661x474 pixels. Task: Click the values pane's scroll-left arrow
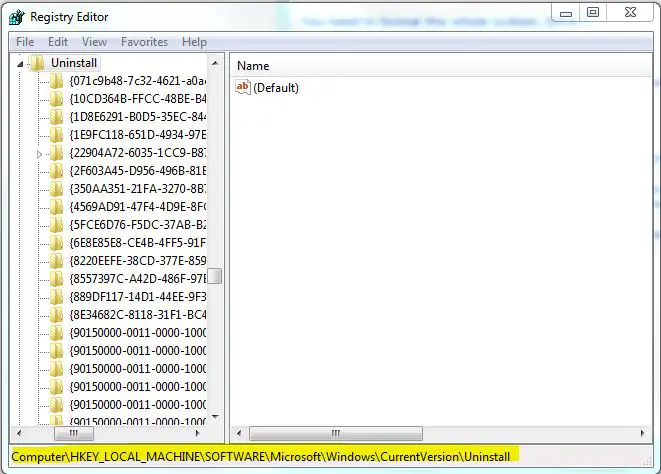coord(239,433)
